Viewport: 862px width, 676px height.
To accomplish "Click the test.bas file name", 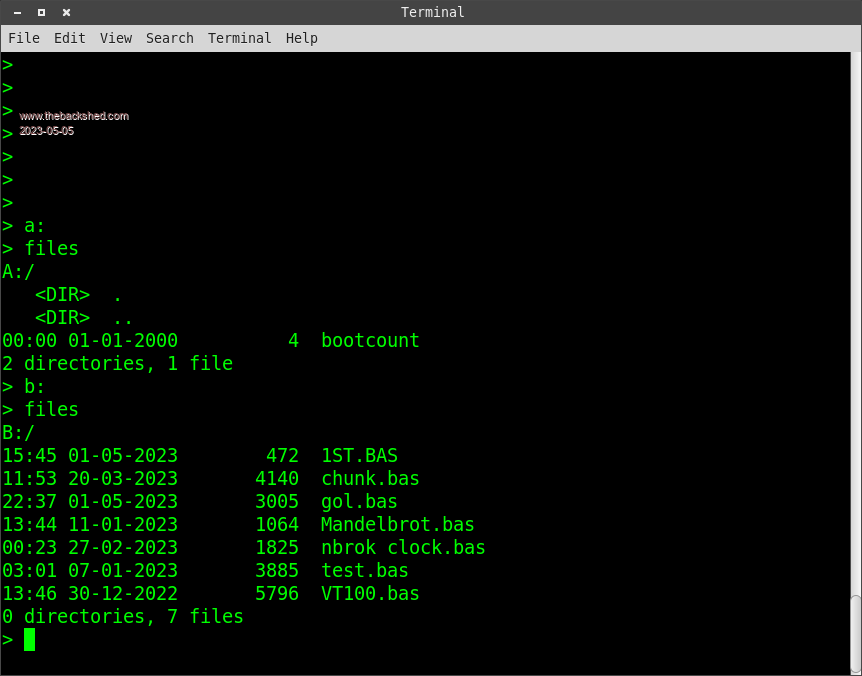I will coord(364,570).
